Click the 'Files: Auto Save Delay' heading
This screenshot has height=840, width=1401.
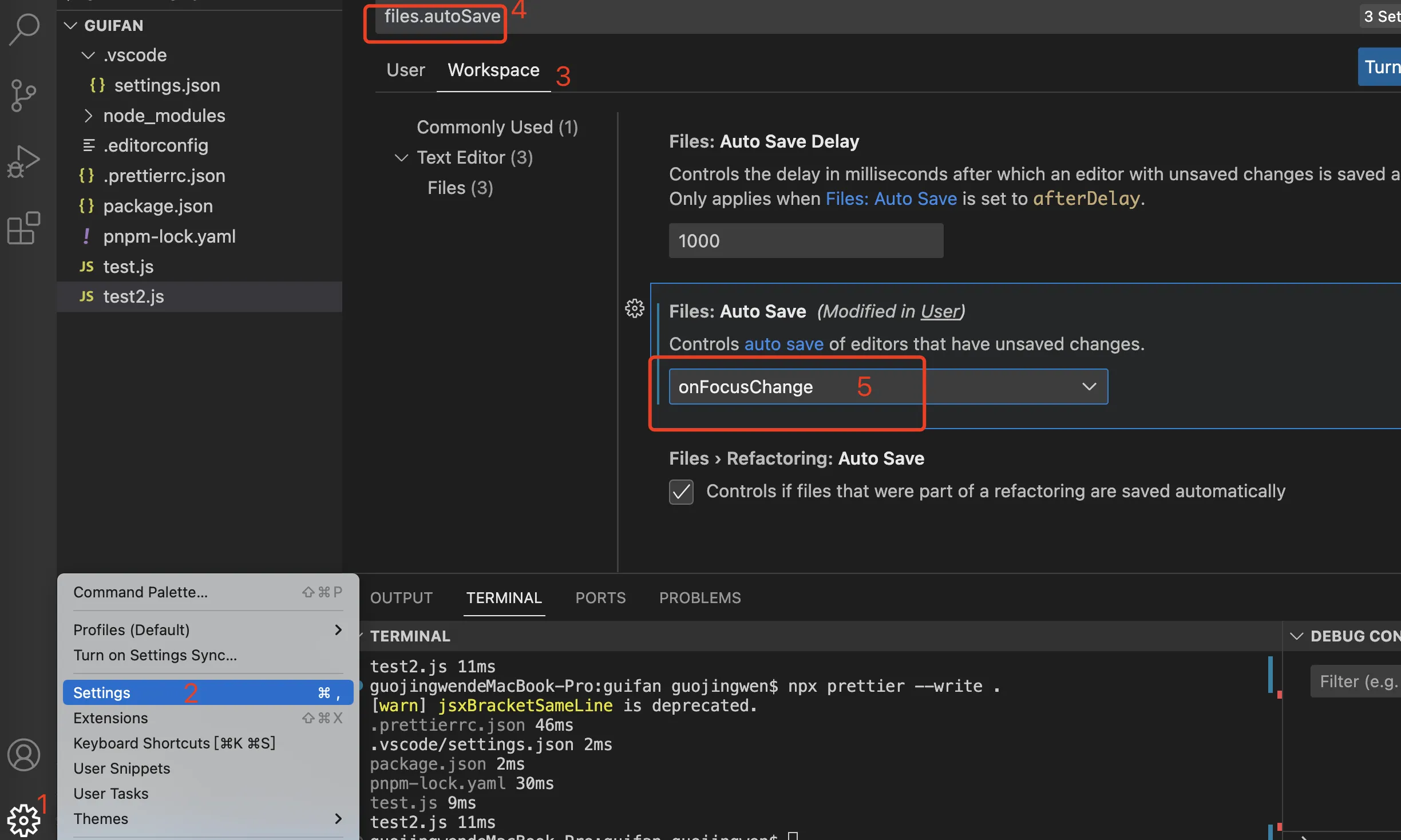764,141
